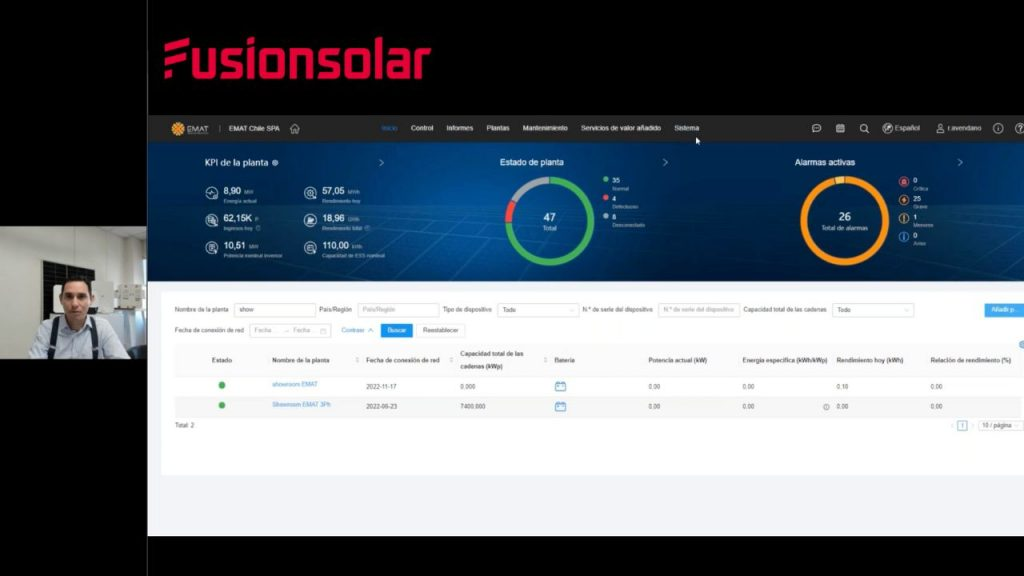Sort by Fecha de conexión de red column

click(x=451, y=360)
